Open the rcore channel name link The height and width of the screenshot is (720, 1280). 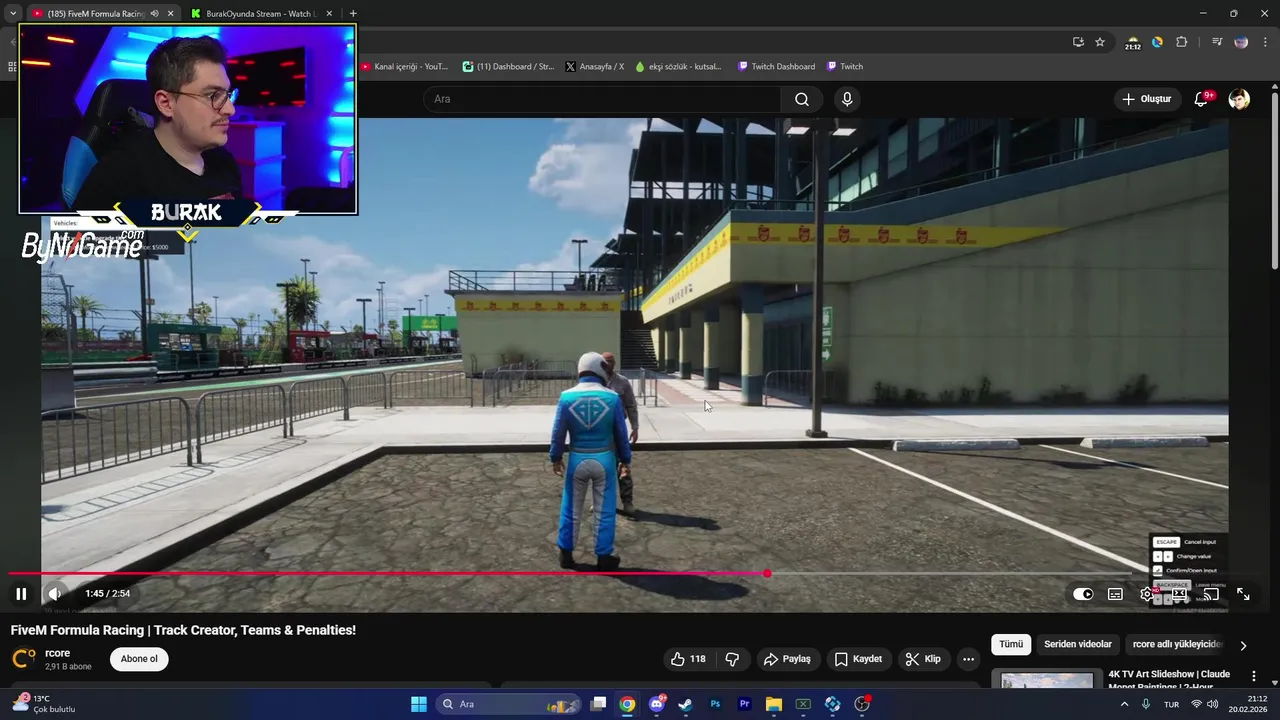click(x=57, y=653)
